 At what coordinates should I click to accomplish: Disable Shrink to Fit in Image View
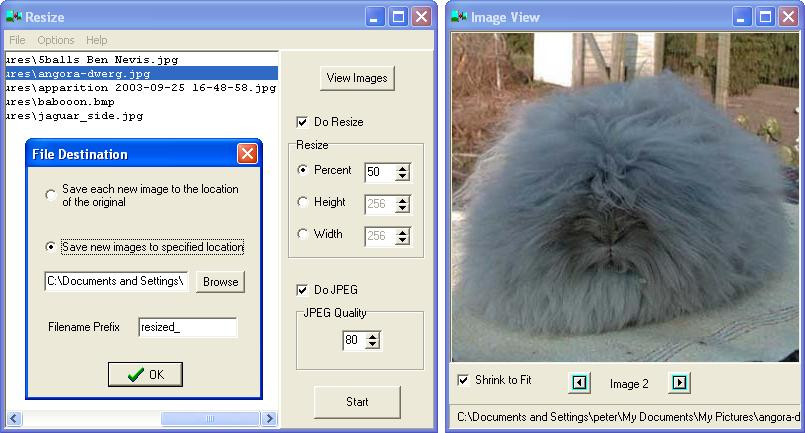tap(463, 380)
